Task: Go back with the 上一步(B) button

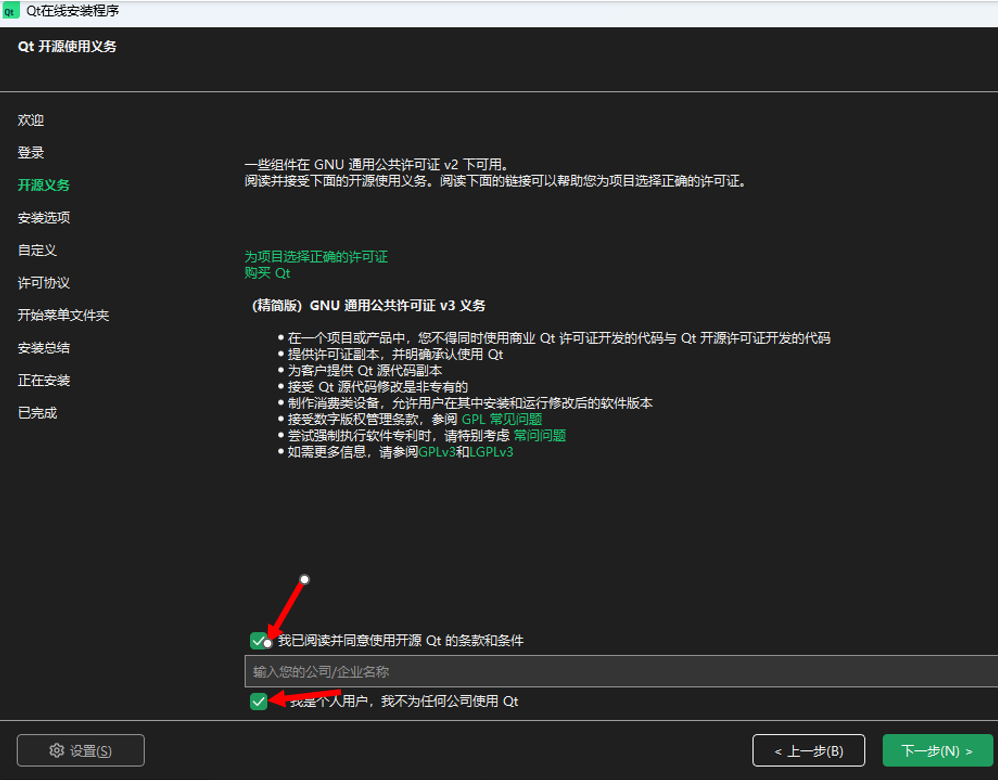Action: click(x=808, y=751)
